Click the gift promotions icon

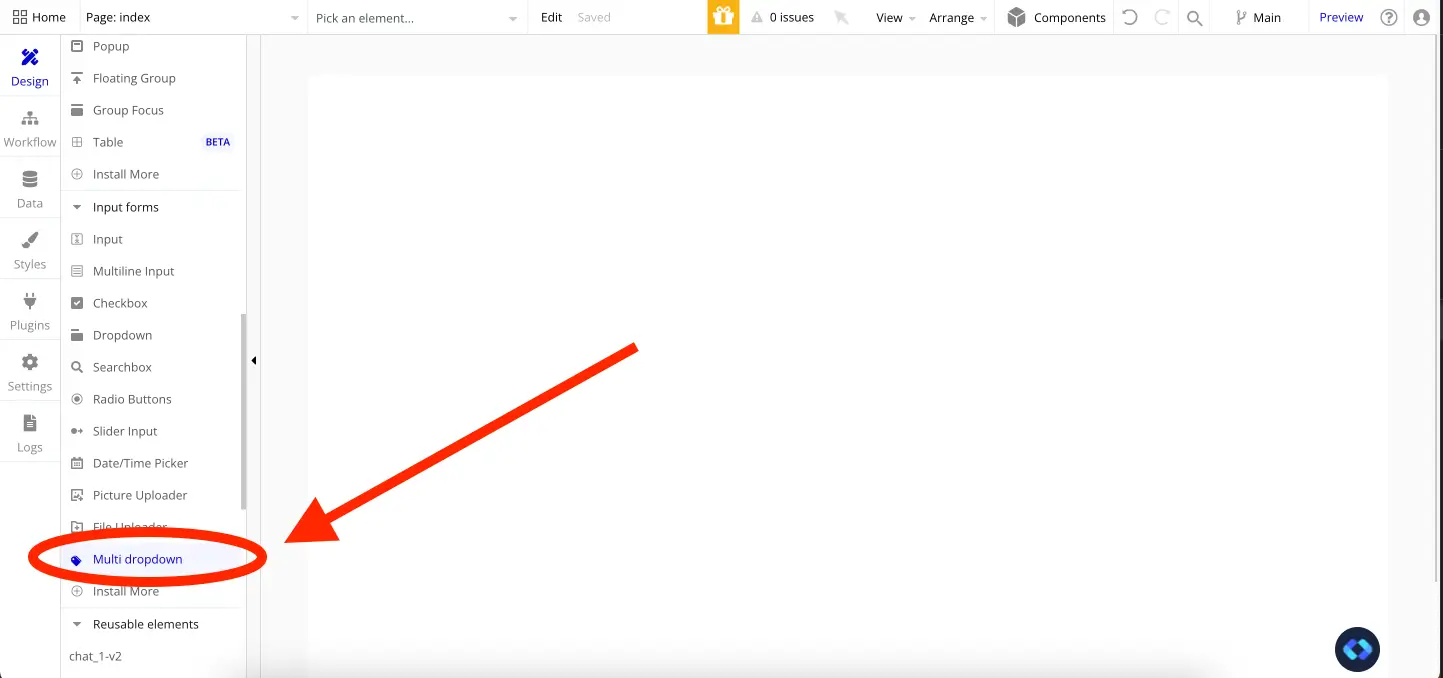coord(722,16)
